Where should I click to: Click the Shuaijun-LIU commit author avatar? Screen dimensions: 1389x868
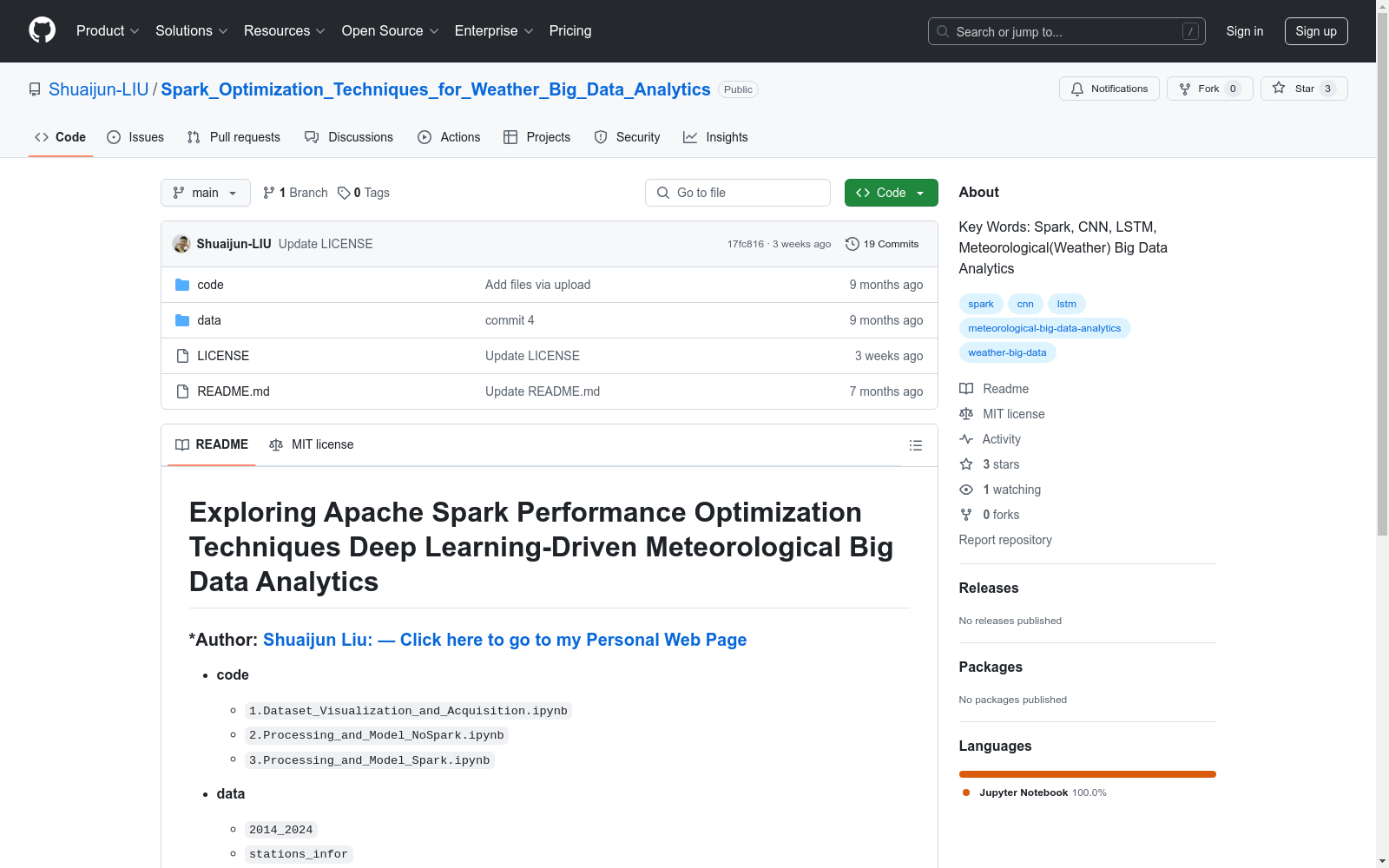coord(181,244)
